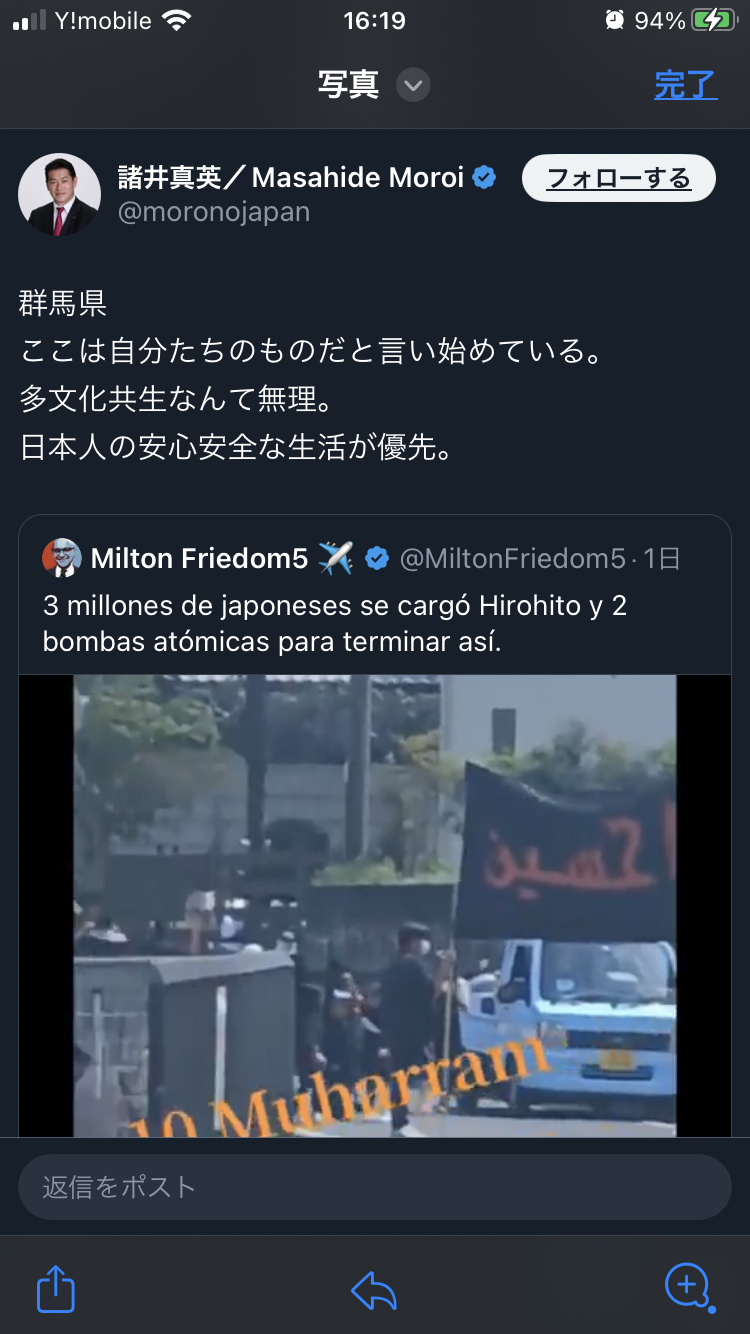The image size is (750, 1334).
Task: Open the @moronojapan handle
Action: pos(214,212)
